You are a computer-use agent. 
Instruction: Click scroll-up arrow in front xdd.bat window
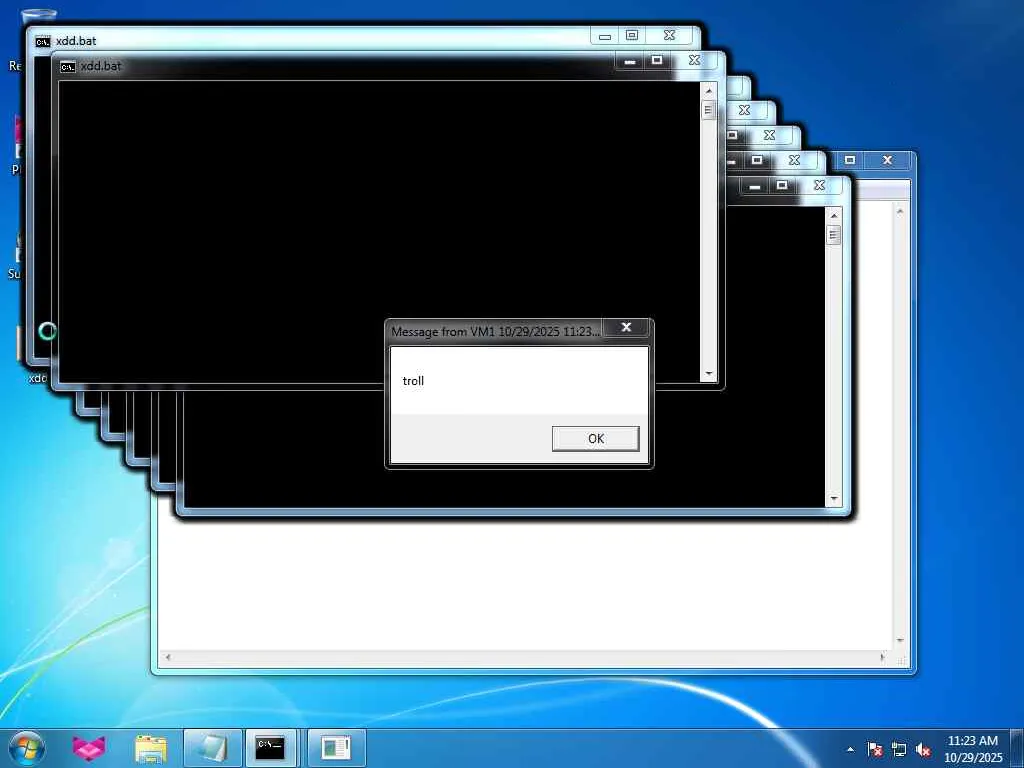pos(709,91)
